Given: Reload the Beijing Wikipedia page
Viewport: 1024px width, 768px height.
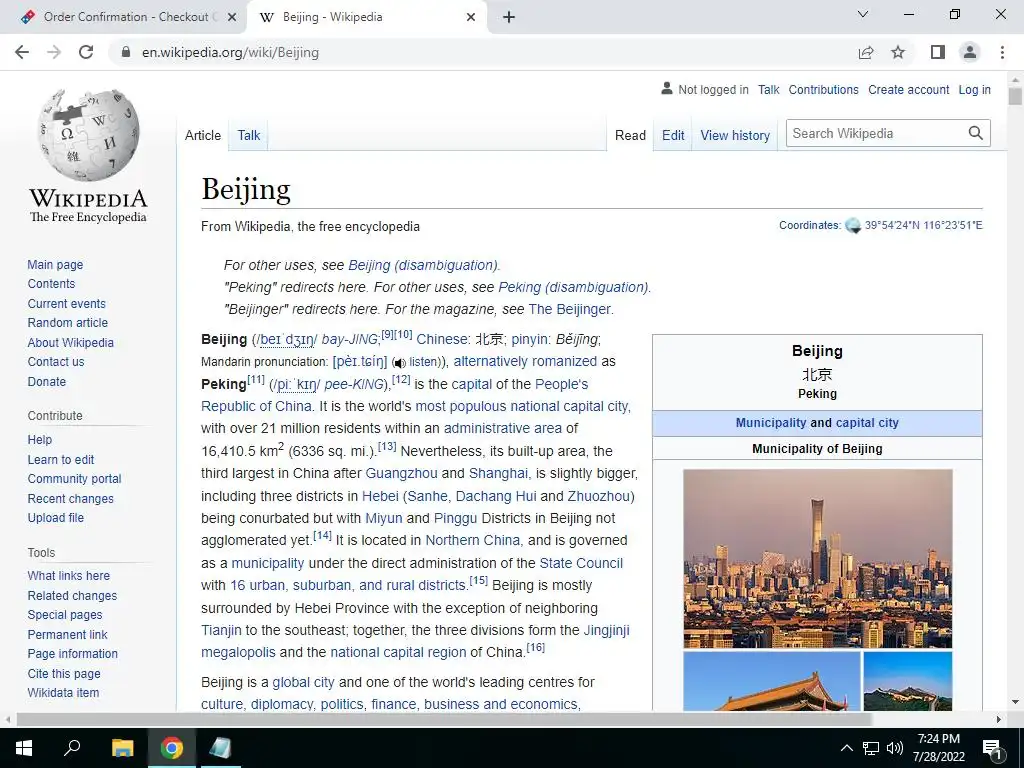Looking at the screenshot, I should [x=86, y=52].
